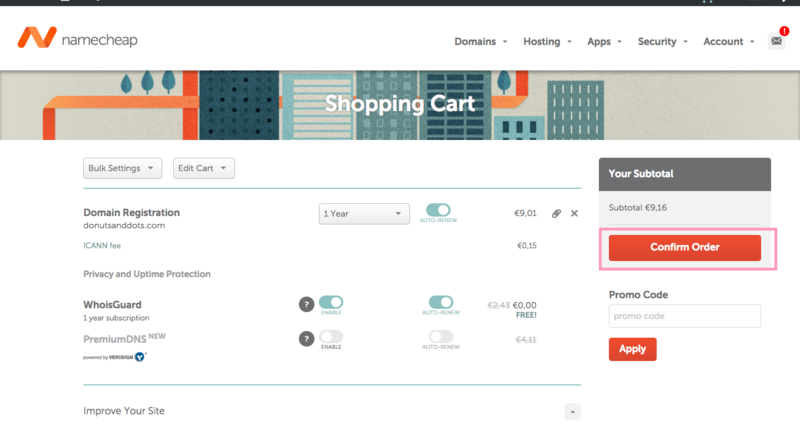
Task: Click the 1 year subscription text
Action: click(x=116, y=318)
